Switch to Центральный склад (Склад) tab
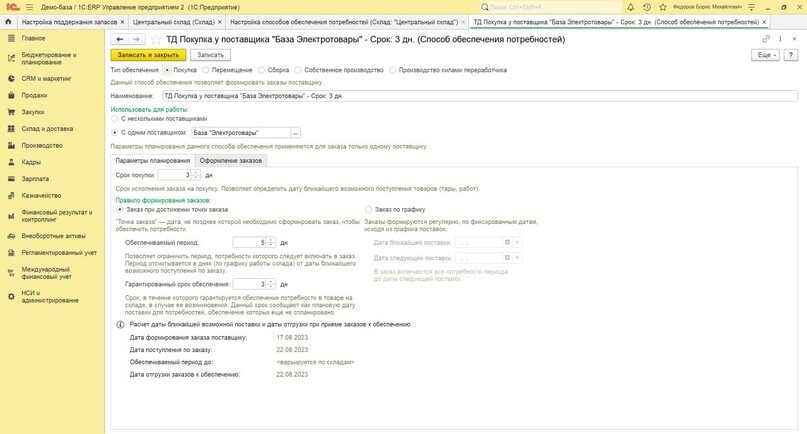This screenshot has width=807, height=434. [x=173, y=22]
